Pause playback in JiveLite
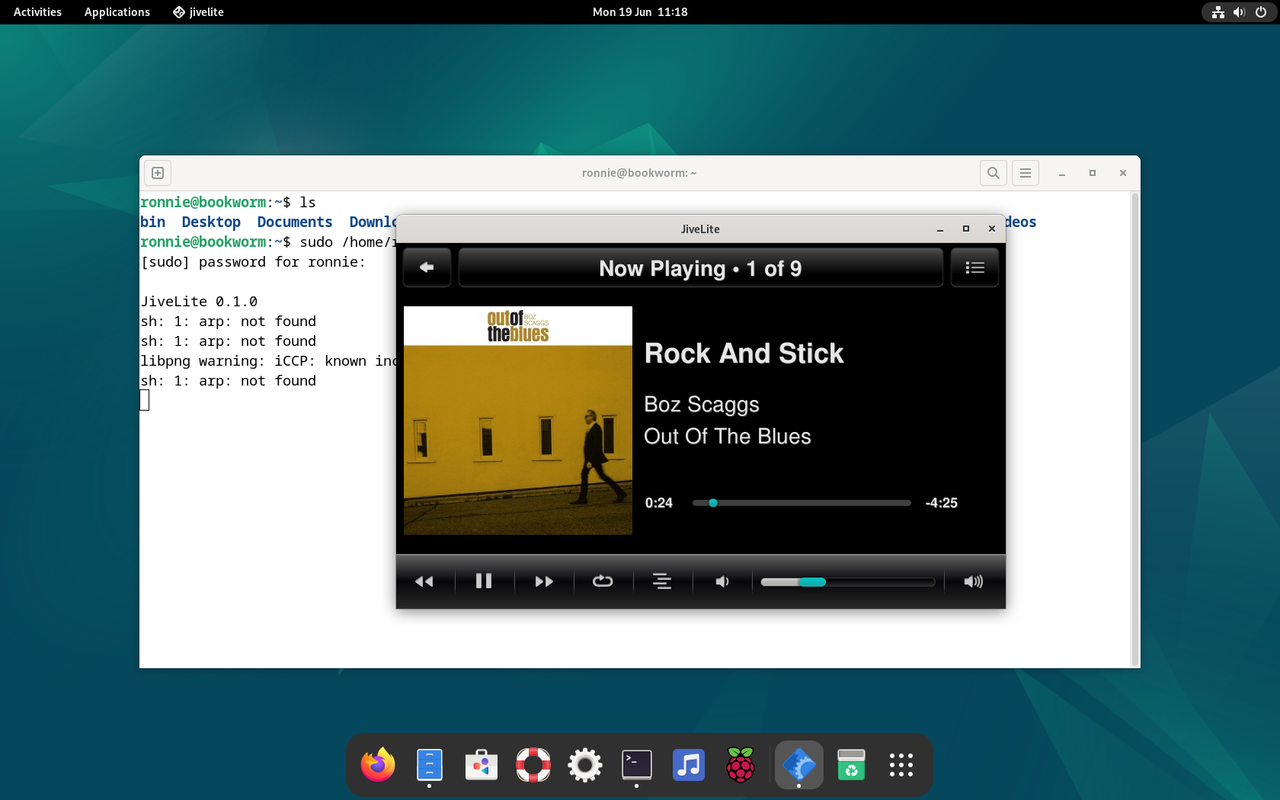Viewport: 1280px width, 800px height. click(x=484, y=581)
